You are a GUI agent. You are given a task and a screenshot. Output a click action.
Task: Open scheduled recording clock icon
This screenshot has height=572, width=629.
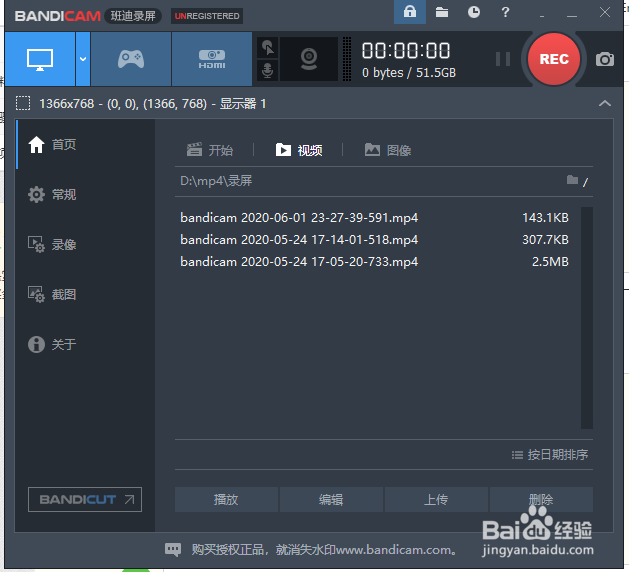(x=474, y=12)
